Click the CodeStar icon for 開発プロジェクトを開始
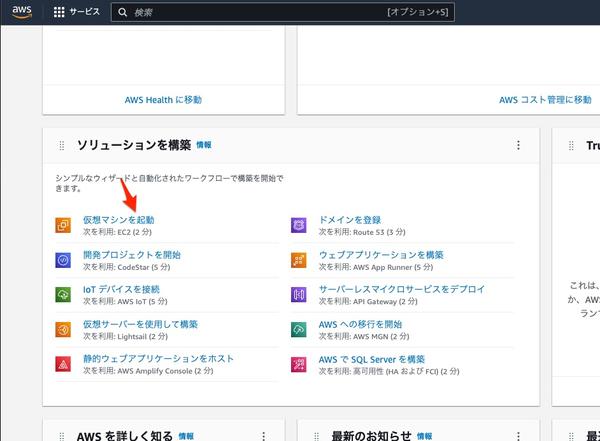Viewport: 600px width, 441px height. pyautogui.click(x=63, y=260)
